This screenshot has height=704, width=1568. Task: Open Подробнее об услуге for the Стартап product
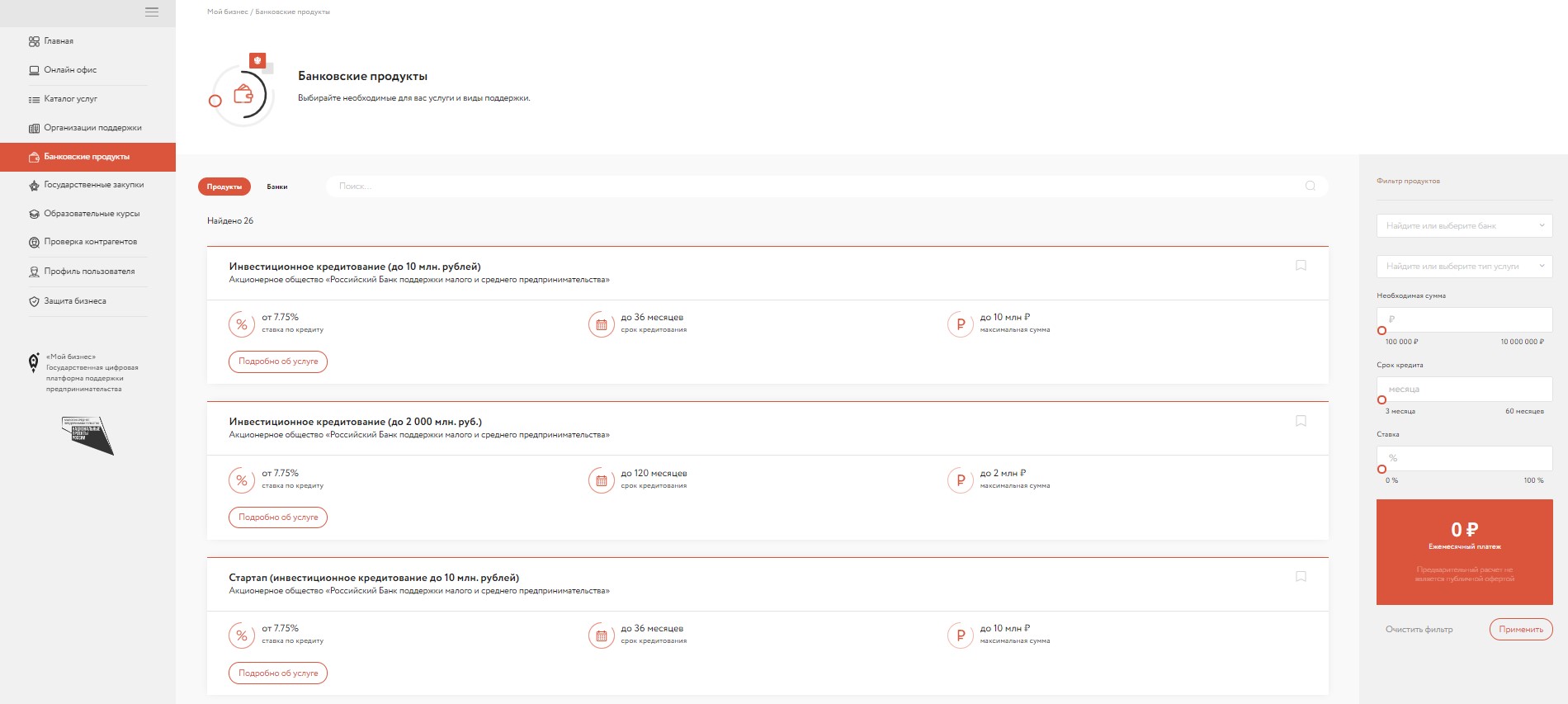tap(278, 673)
